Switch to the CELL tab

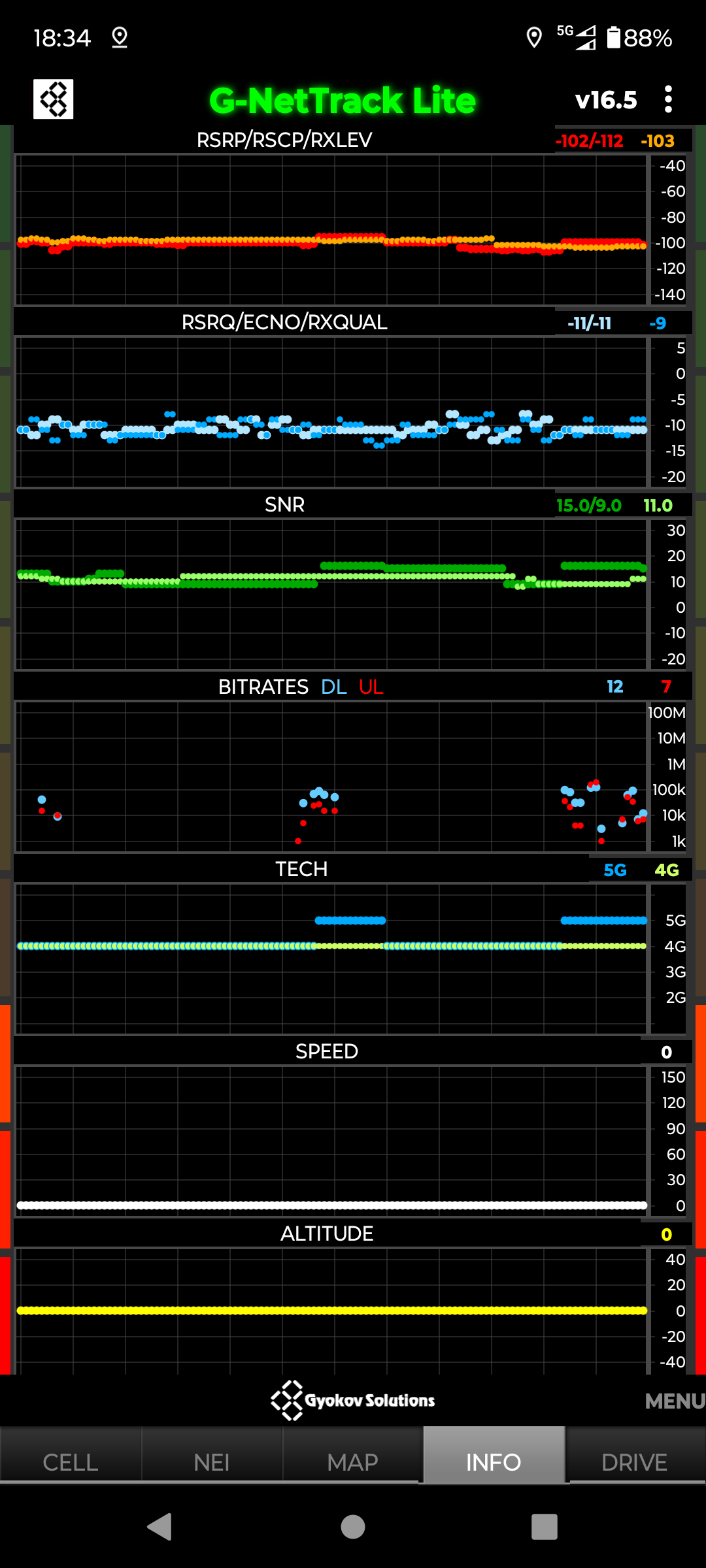coord(71,1462)
